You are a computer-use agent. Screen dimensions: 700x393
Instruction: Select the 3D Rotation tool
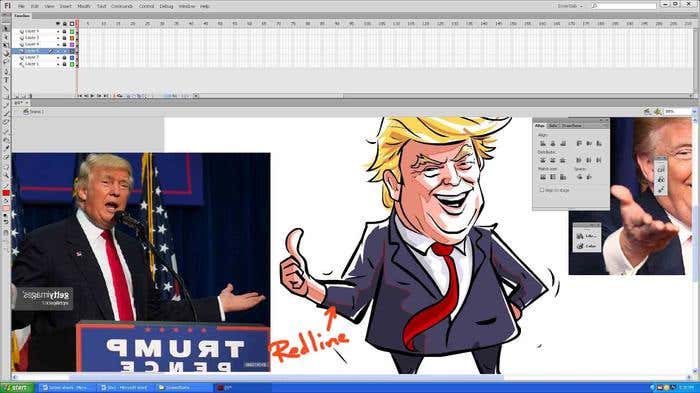click(6, 54)
